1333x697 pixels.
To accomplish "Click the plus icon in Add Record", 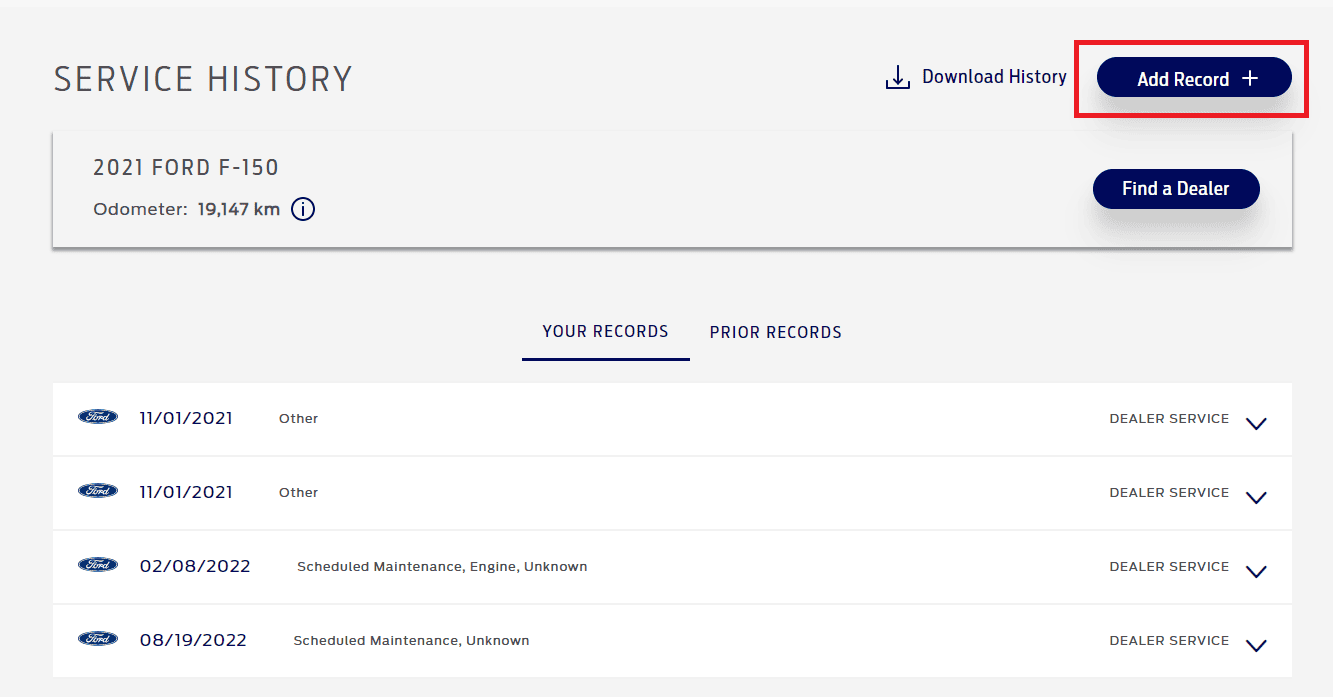I will click(x=1250, y=78).
